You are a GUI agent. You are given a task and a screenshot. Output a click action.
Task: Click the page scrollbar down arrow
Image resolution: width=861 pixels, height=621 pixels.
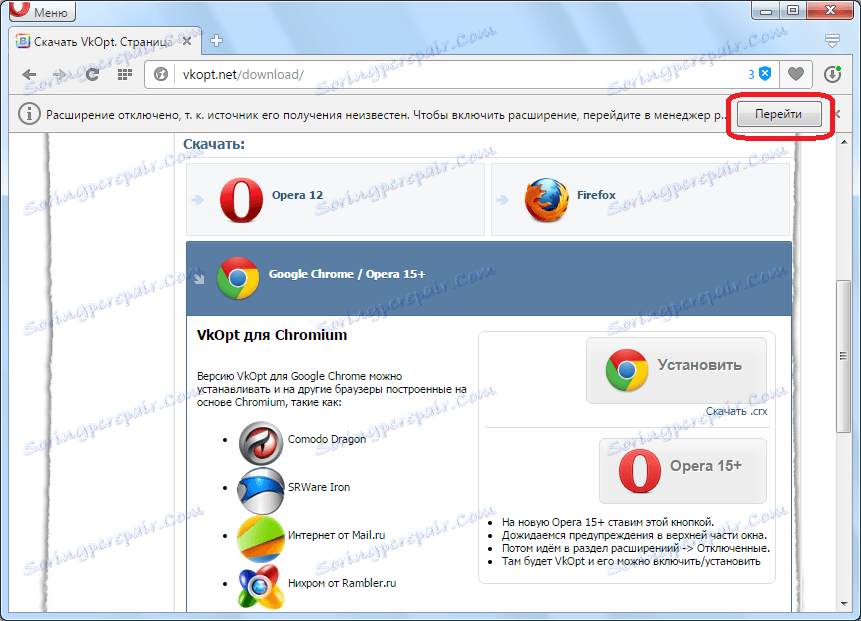pyautogui.click(x=844, y=603)
